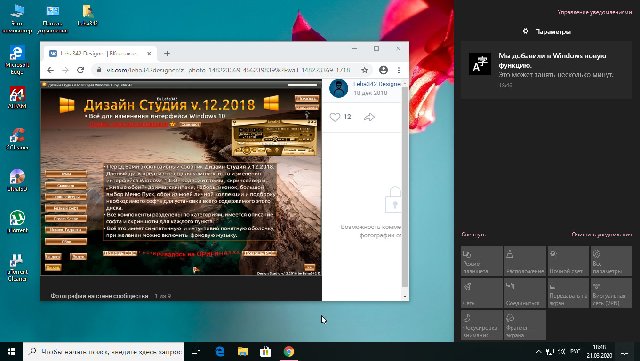The height and width of the screenshot is (361, 640).
Task: Click Project to screen tile
Action: click(x=568, y=293)
